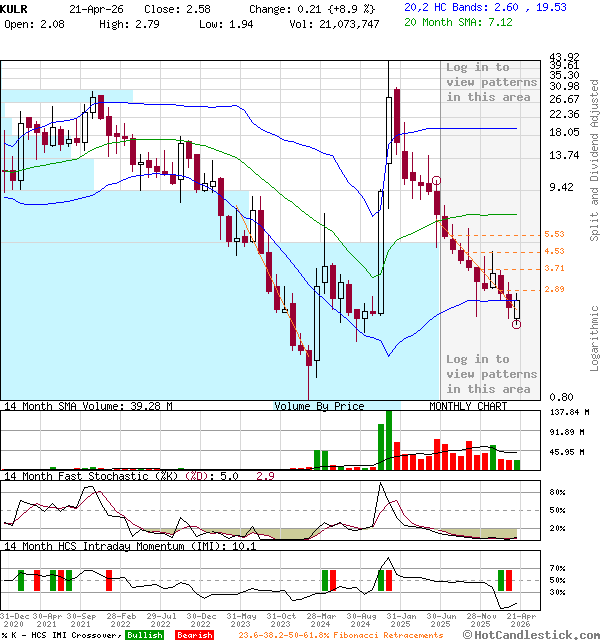Click the upper 'Log in to view patterns' notice
The height and width of the screenshot is (640, 600).
click(491, 82)
